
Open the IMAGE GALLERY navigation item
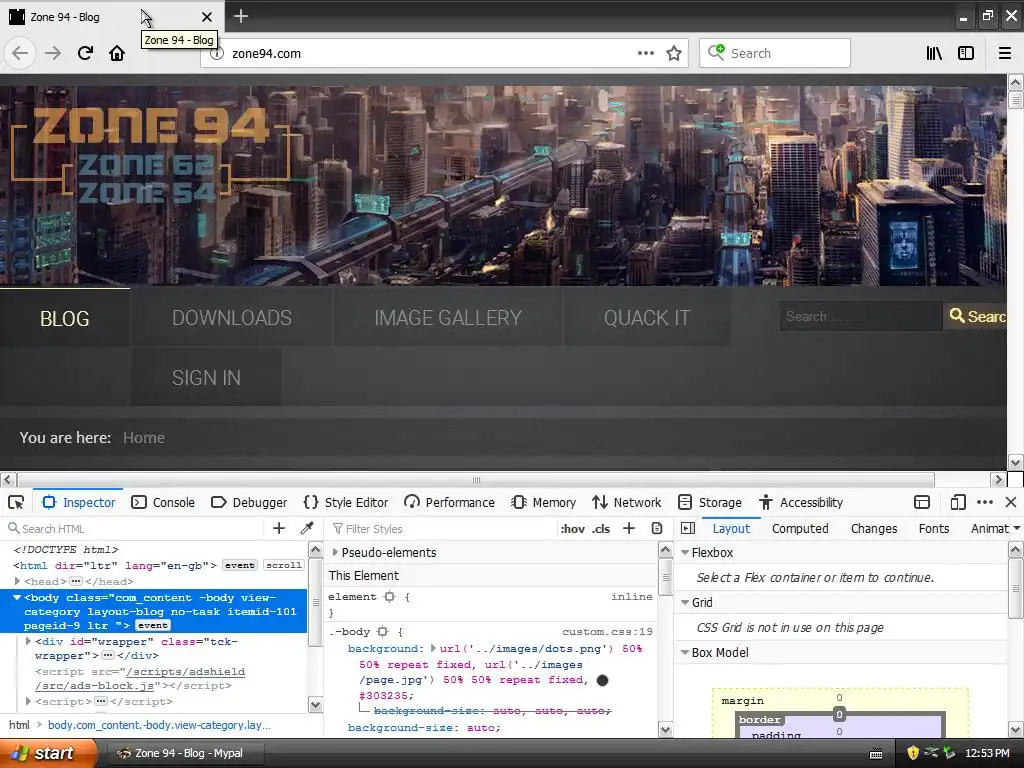448,318
